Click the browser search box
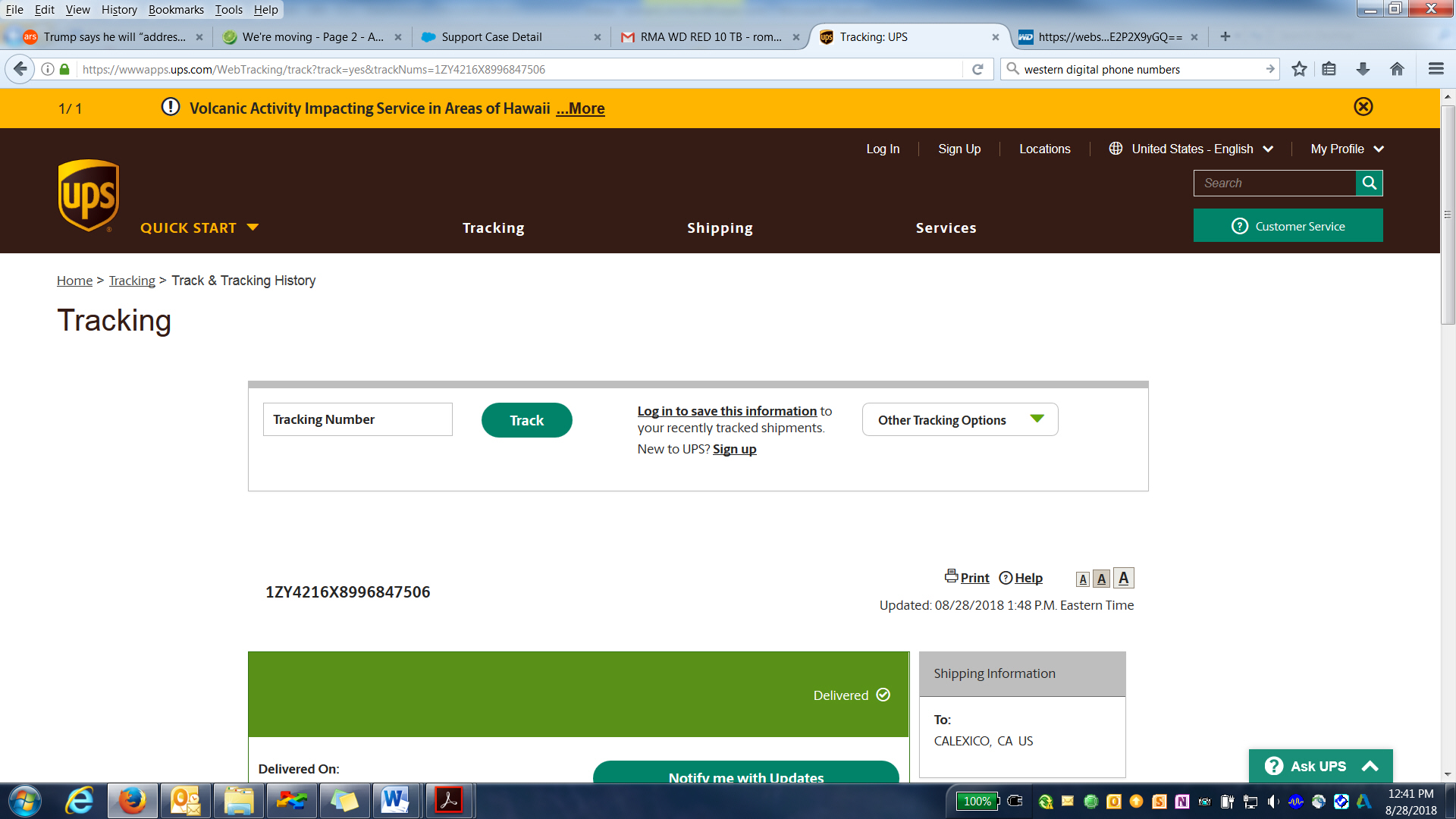The width and height of the screenshot is (1456, 819). [1140, 69]
